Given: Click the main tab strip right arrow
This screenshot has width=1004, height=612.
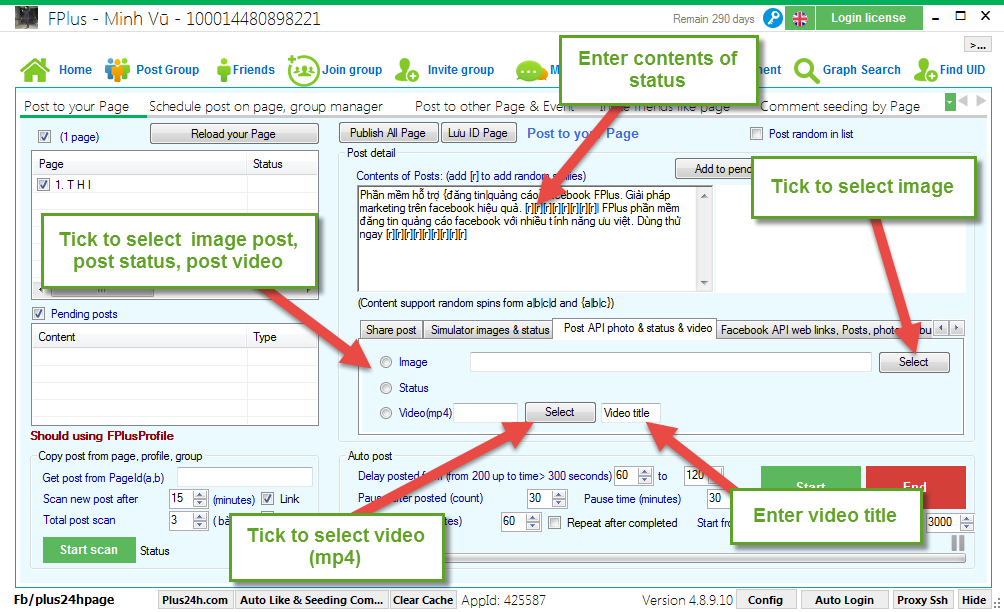Looking at the screenshot, I should coord(981,101).
